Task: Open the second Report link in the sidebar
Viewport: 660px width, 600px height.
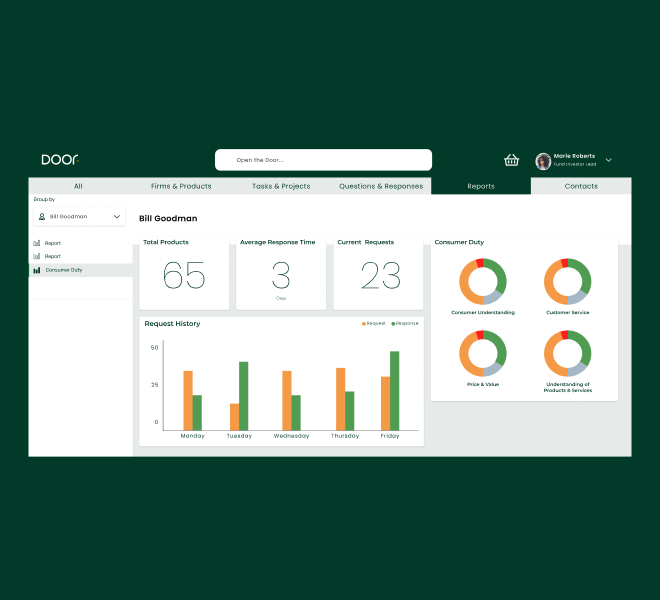Action: (x=52, y=256)
